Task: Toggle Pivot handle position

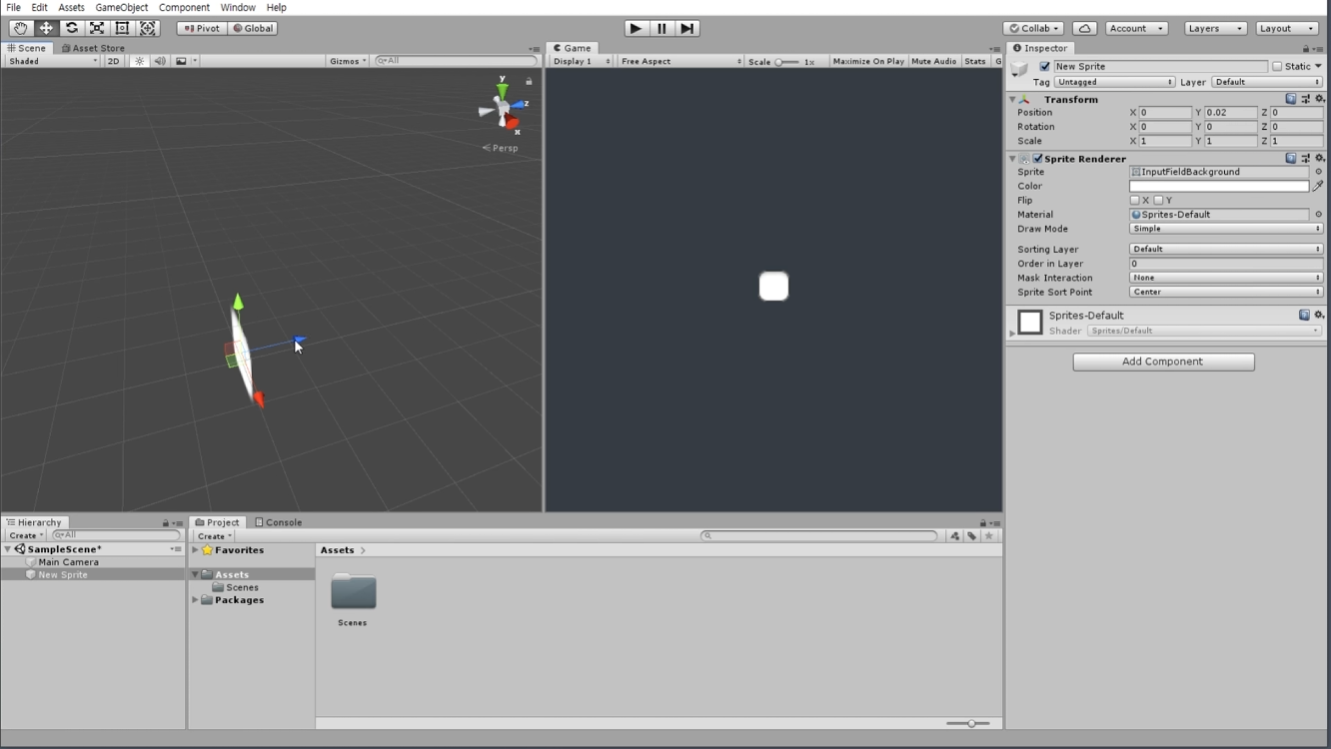Action: pyautogui.click(x=202, y=28)
